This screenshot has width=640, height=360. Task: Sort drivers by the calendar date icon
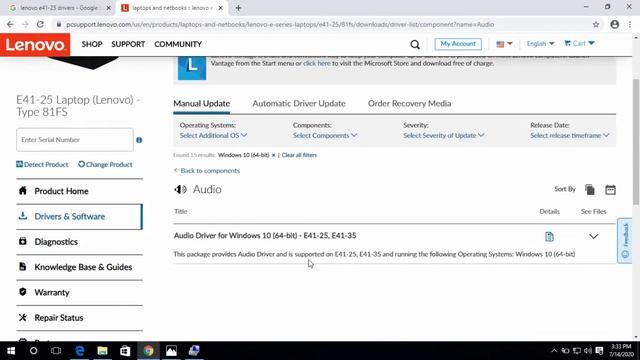610,189
